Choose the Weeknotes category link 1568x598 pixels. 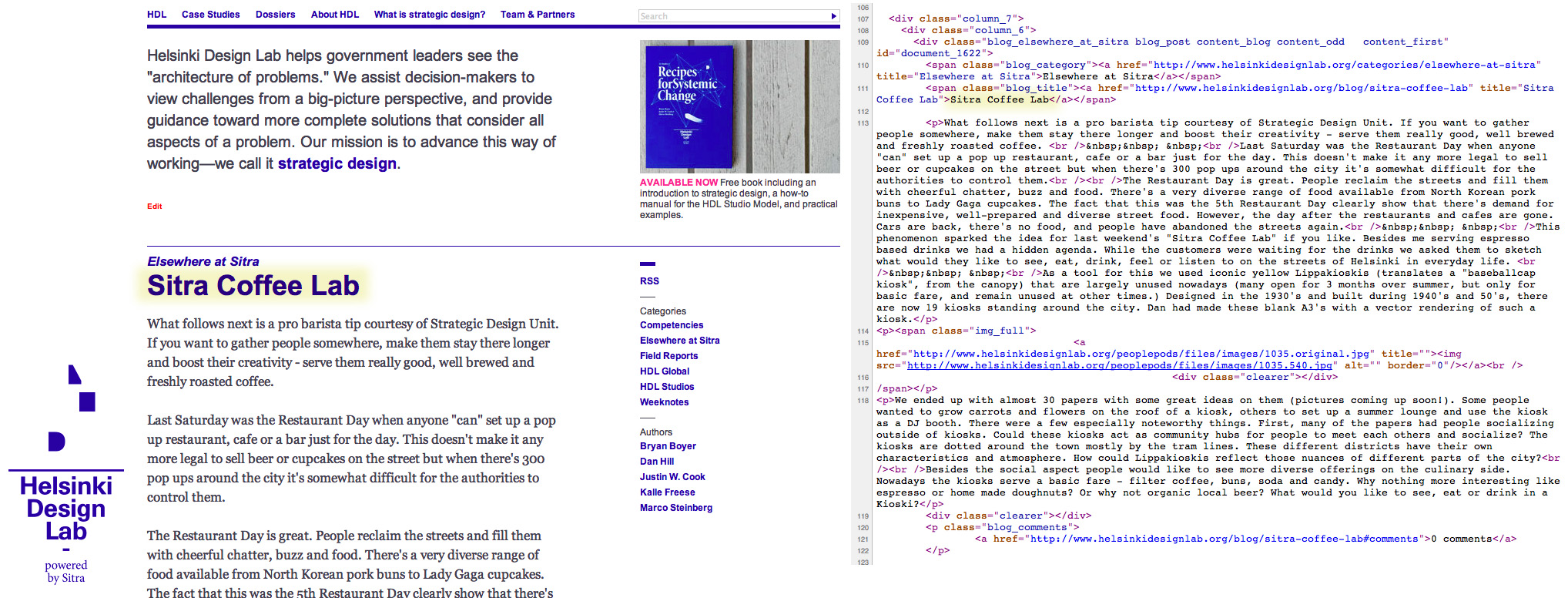point(664,402)
